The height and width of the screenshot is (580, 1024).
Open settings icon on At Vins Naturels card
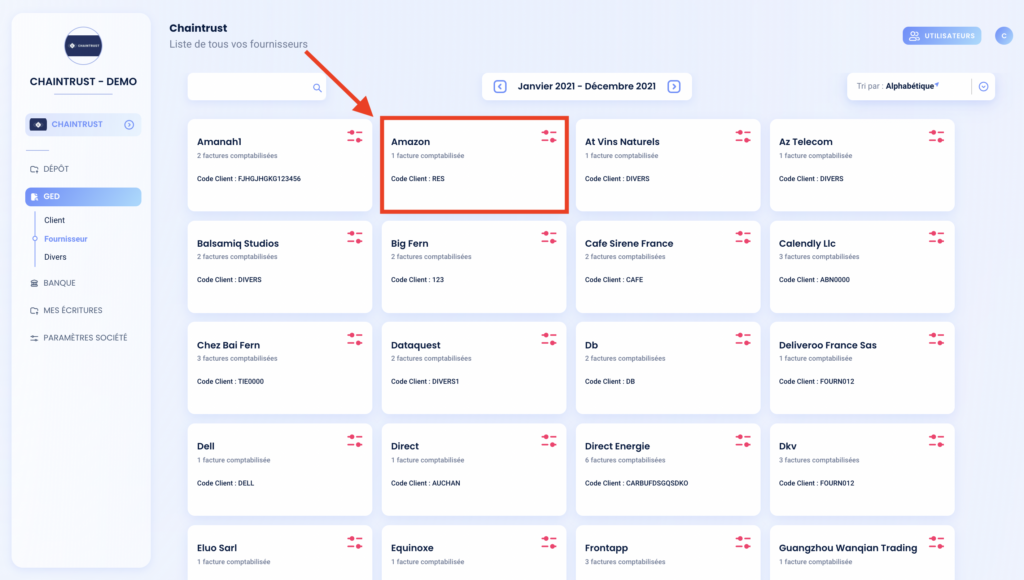point(743,137)
